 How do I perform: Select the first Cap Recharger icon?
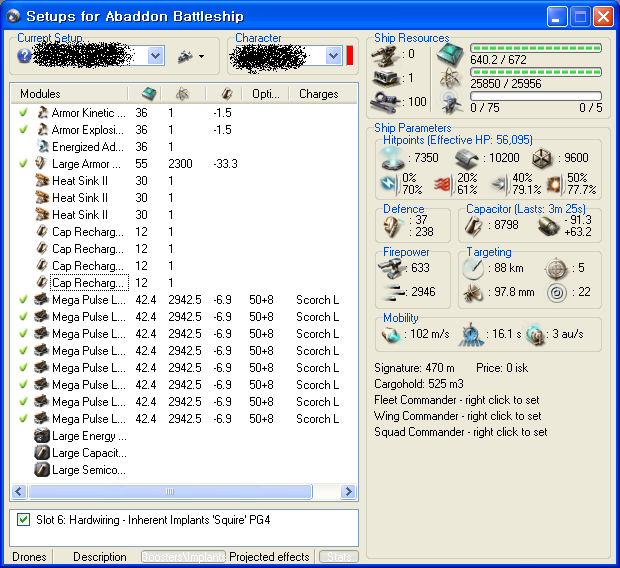(42, 231)
